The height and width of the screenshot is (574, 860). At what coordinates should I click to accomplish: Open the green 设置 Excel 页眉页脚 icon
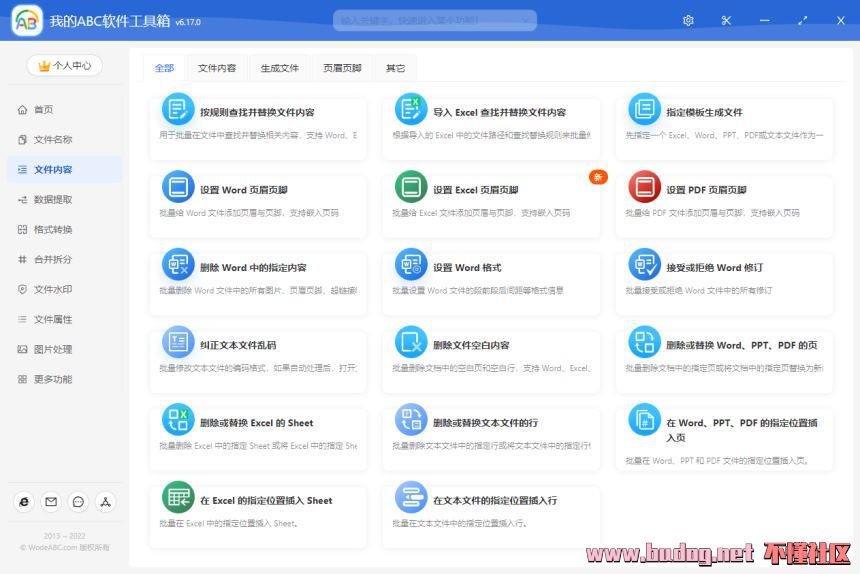pyautogui.click(x=411, y=187)
